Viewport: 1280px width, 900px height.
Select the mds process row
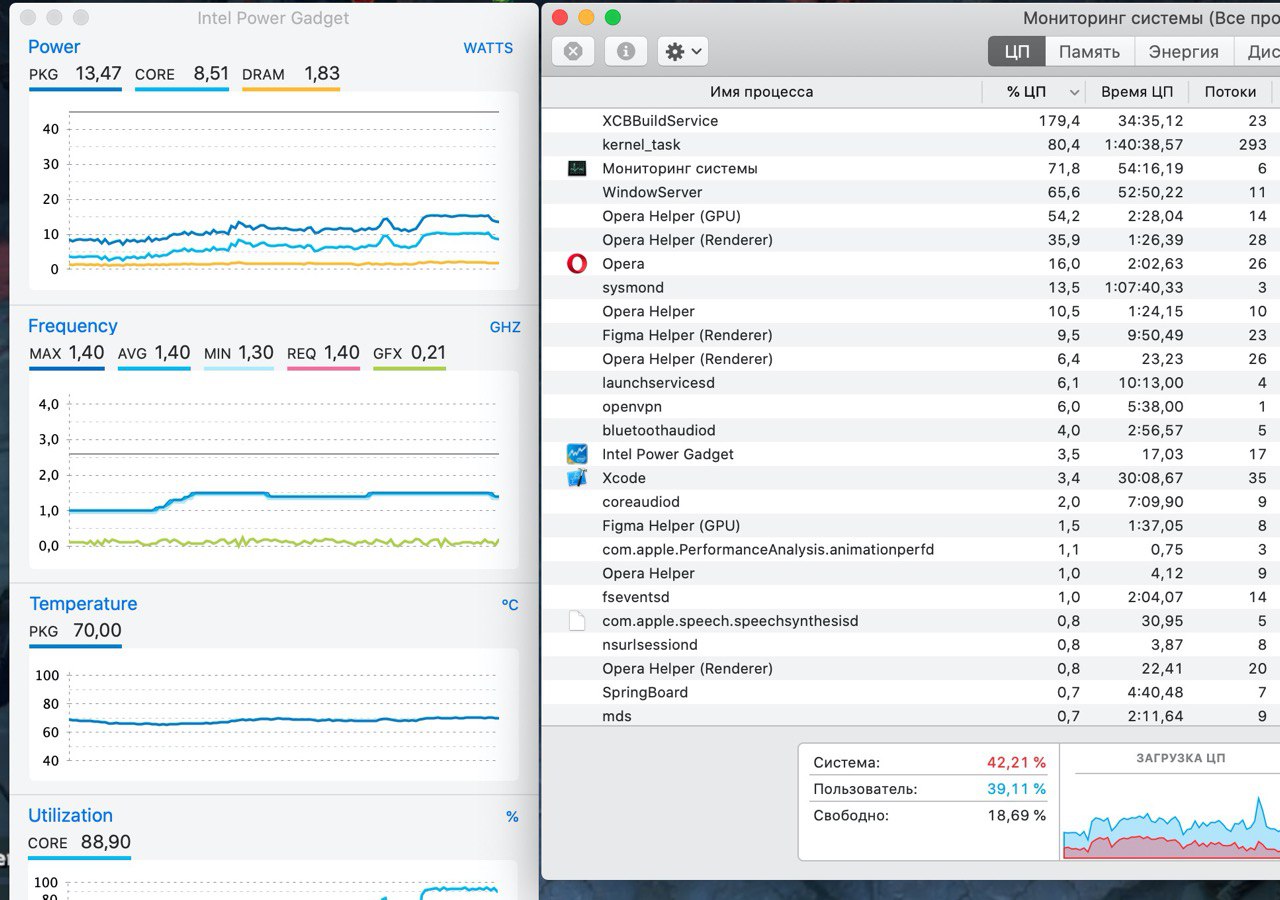pos(911,716)
